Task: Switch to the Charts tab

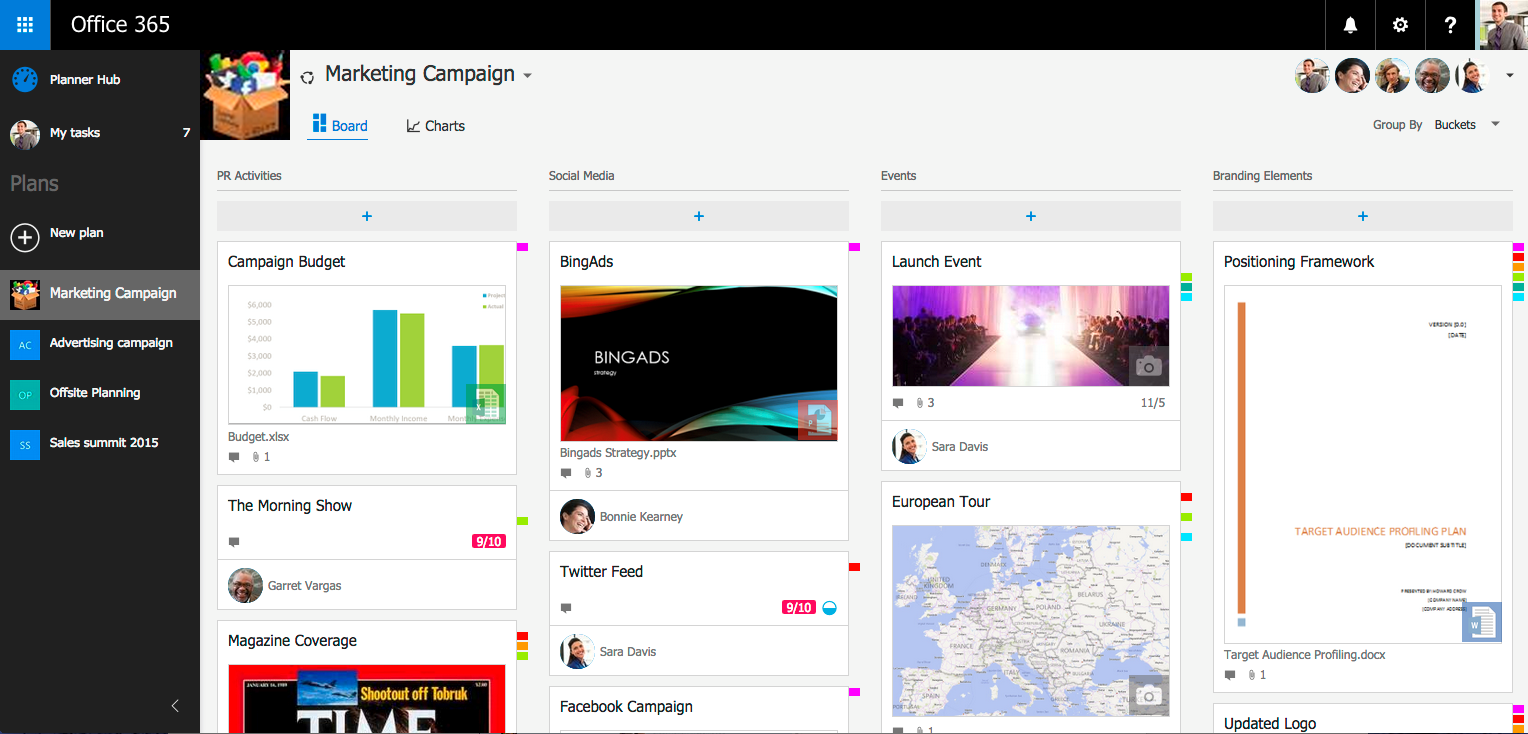Action: coord(435,126)
